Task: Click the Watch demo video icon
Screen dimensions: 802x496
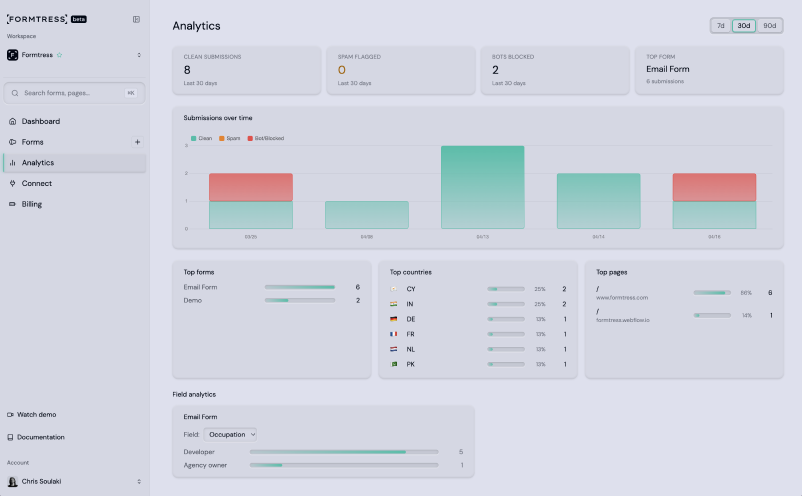Action: [10, 414]
